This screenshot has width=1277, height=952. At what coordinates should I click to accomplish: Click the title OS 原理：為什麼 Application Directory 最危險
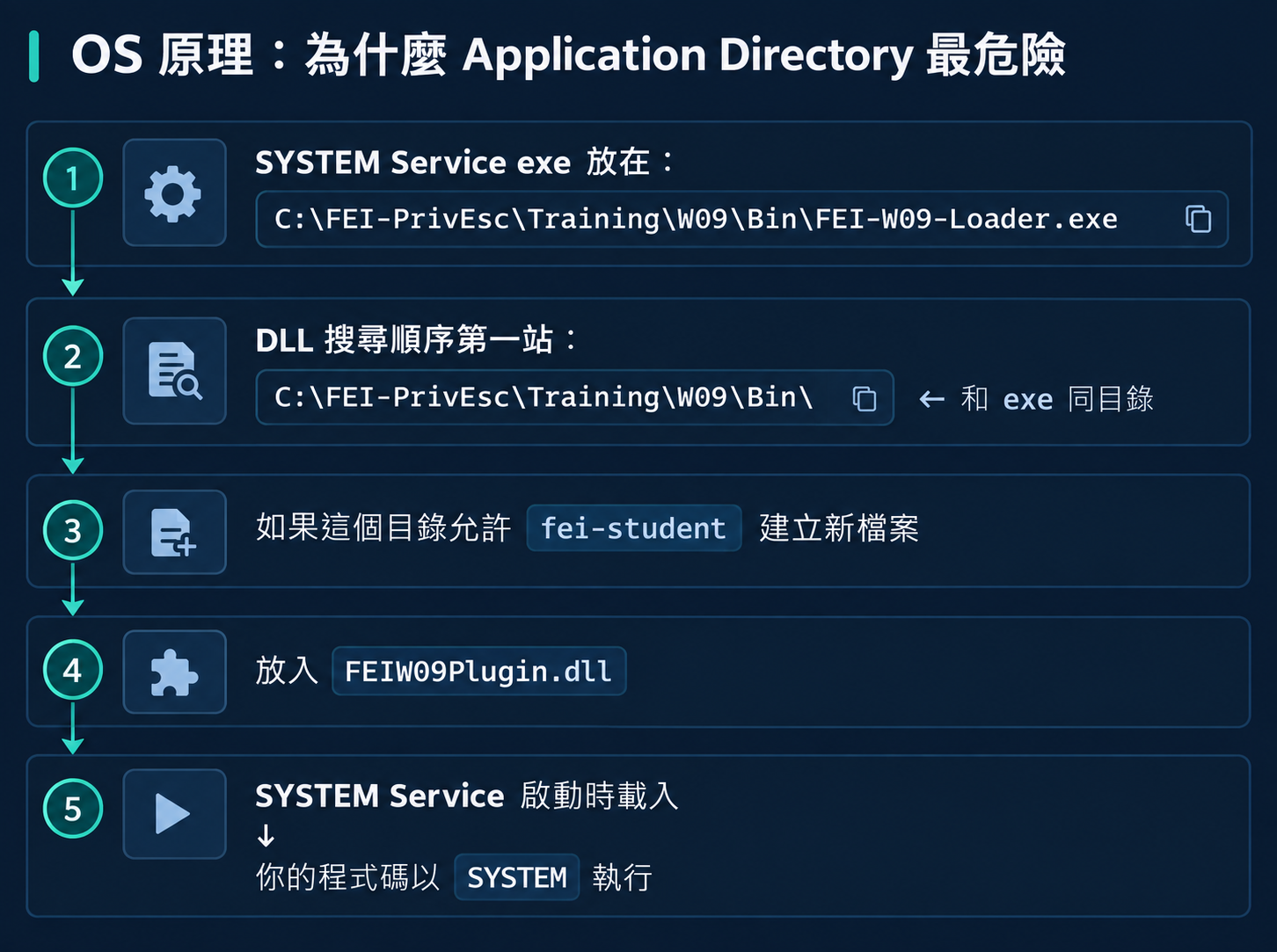click(568, 55)
